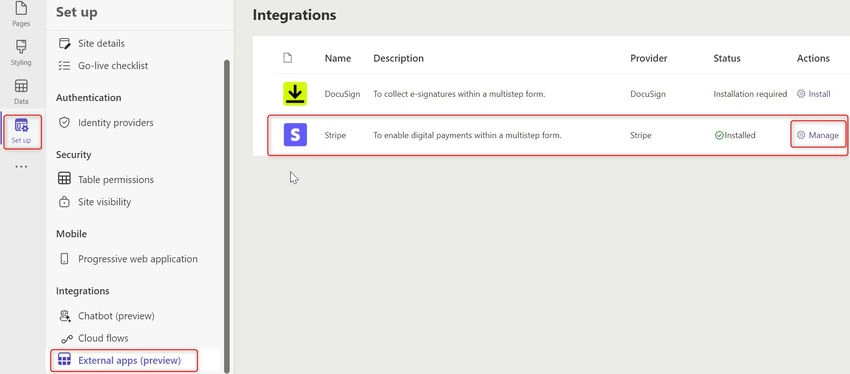Click the Description column header
Image resolution: width=850 pixels, height=374 pixels.
coord(398,58)
